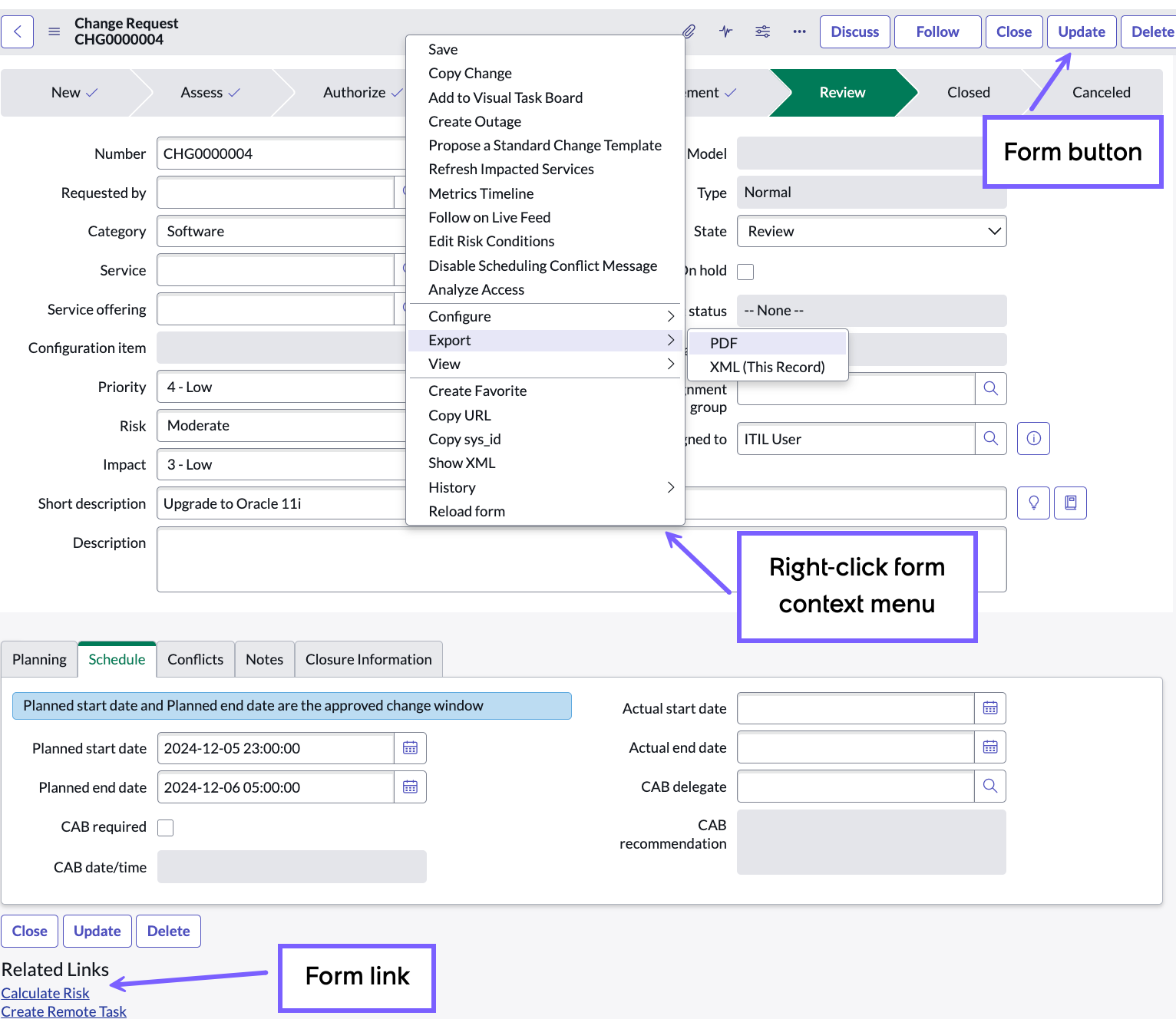Click the Discuss button in header
The image size is (1176, 1019).
coord(854,31)
